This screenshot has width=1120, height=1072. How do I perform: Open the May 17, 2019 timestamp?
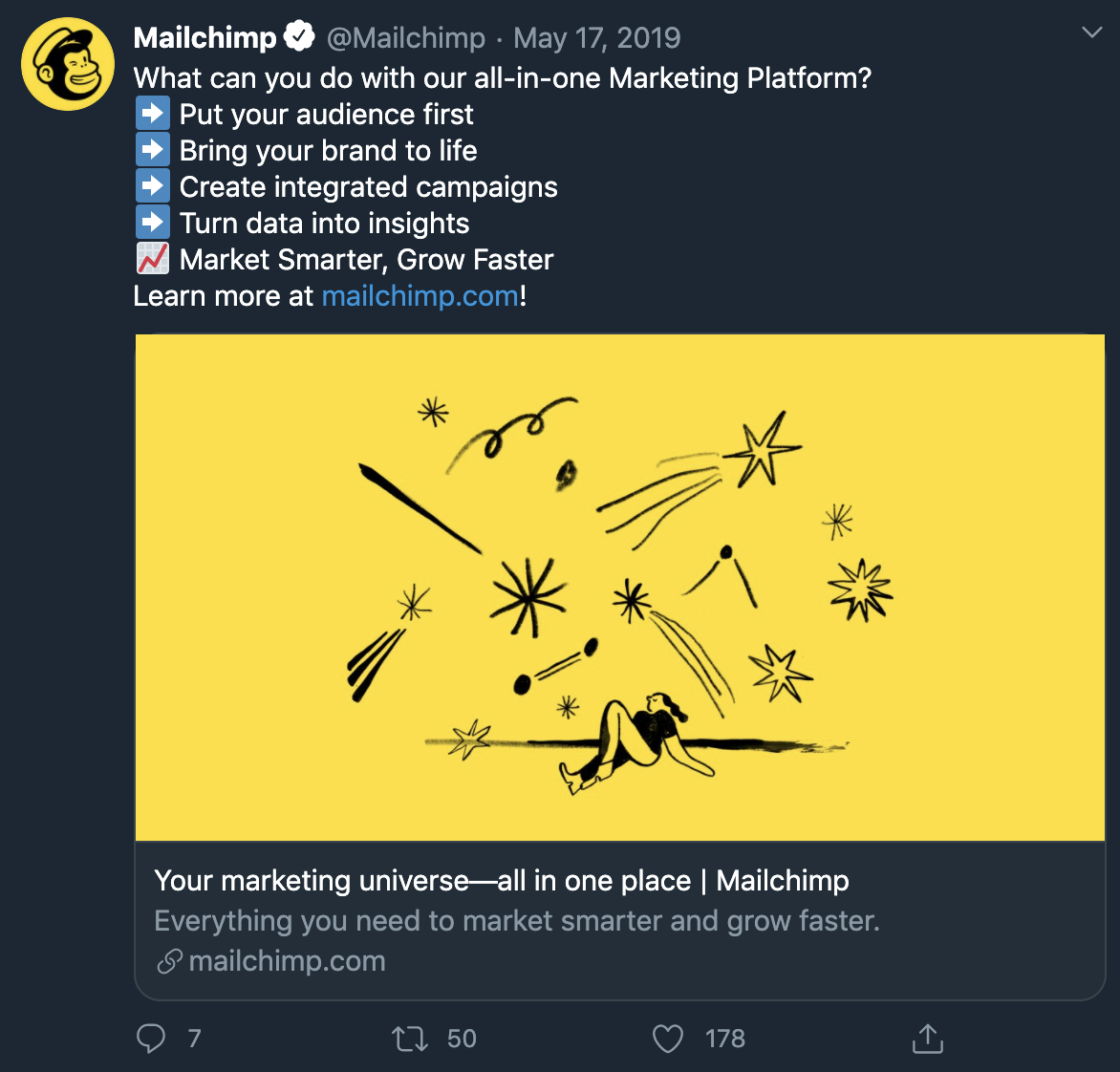pyautogui.click(x=596, y=38)
